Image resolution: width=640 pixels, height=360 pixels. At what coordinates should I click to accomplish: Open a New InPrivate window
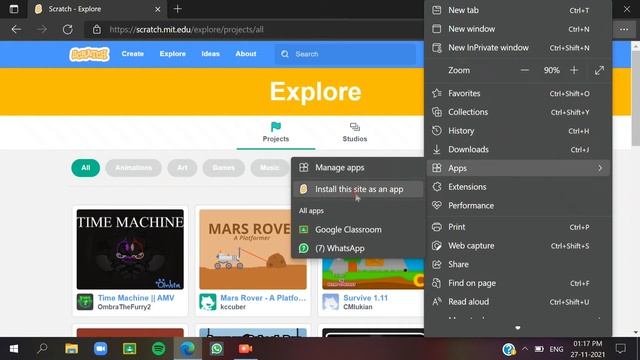[x=518, y=48]
